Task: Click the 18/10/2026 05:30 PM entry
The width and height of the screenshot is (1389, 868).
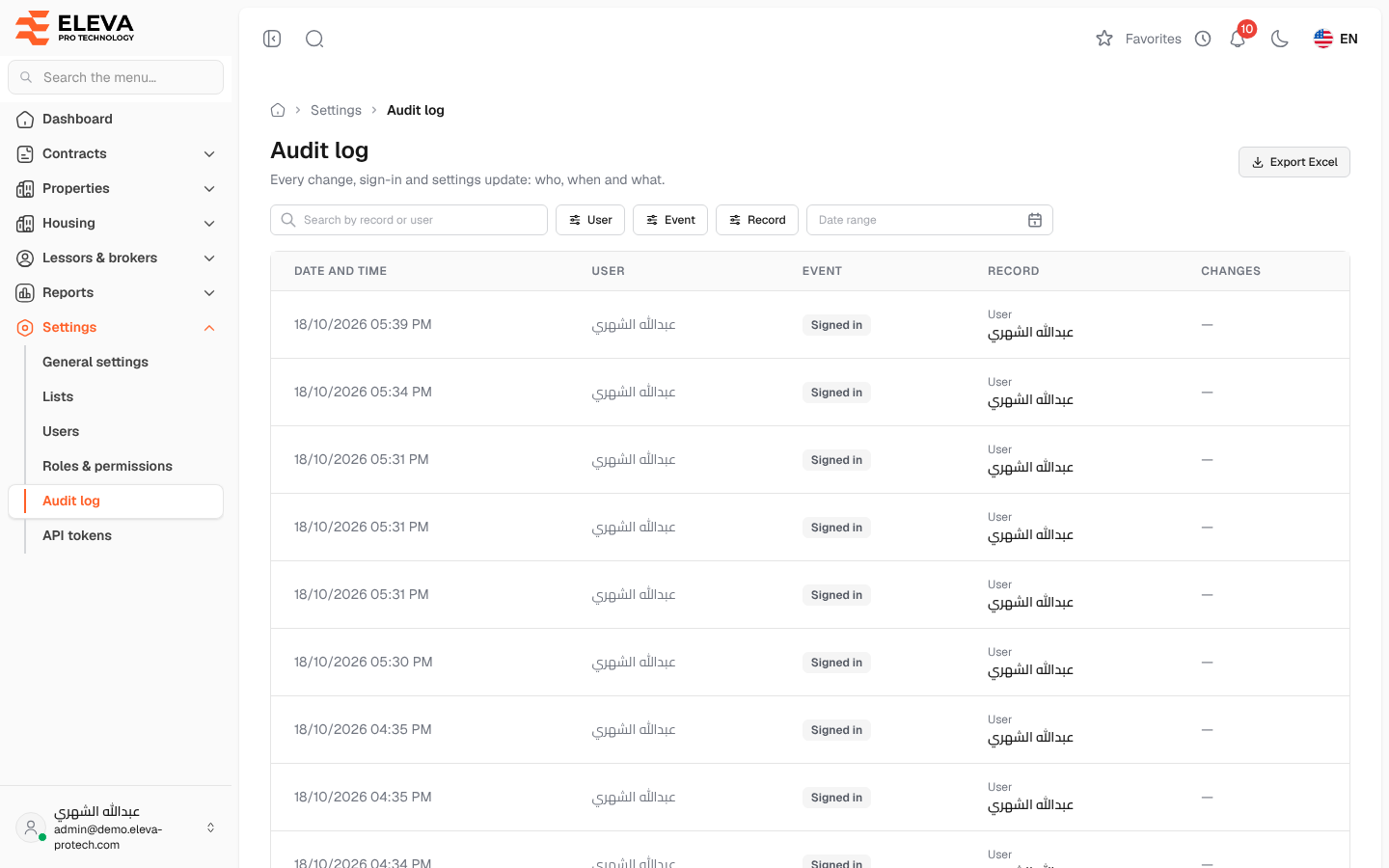Action: click(x=363, y=662)
